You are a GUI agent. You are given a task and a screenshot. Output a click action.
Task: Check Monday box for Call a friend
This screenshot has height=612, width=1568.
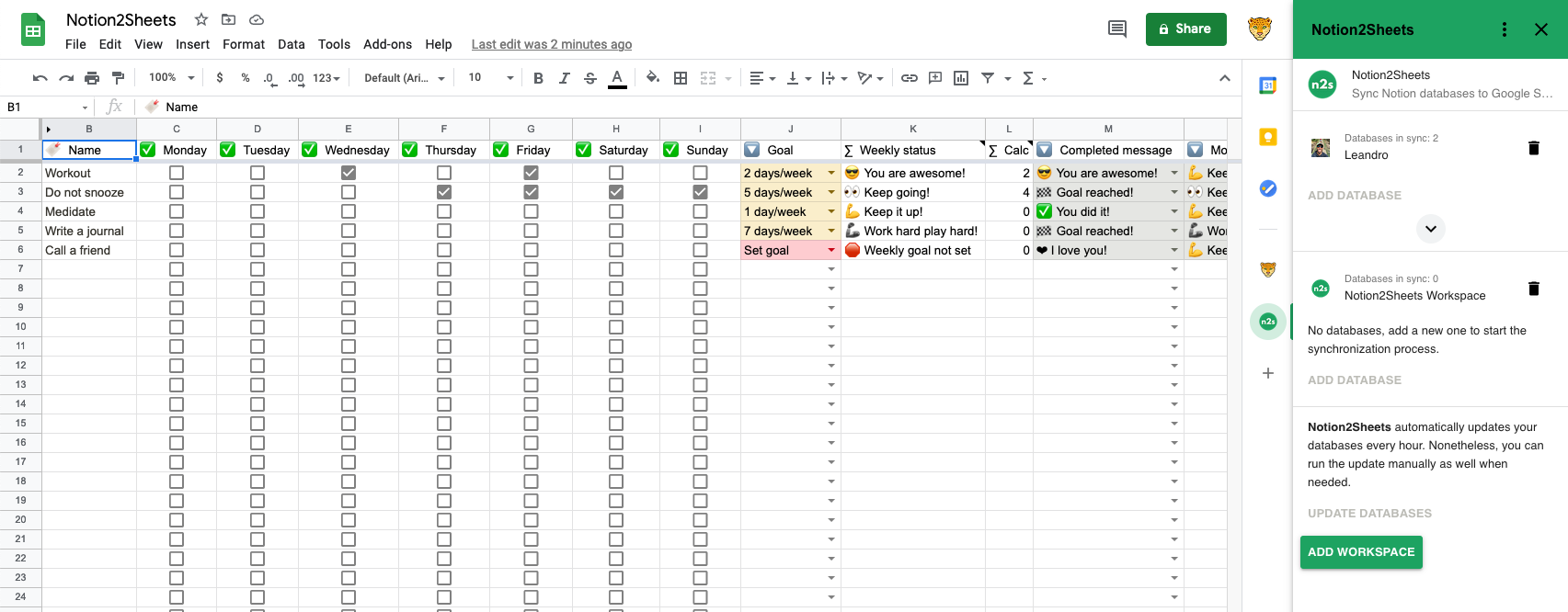[177, 250]
